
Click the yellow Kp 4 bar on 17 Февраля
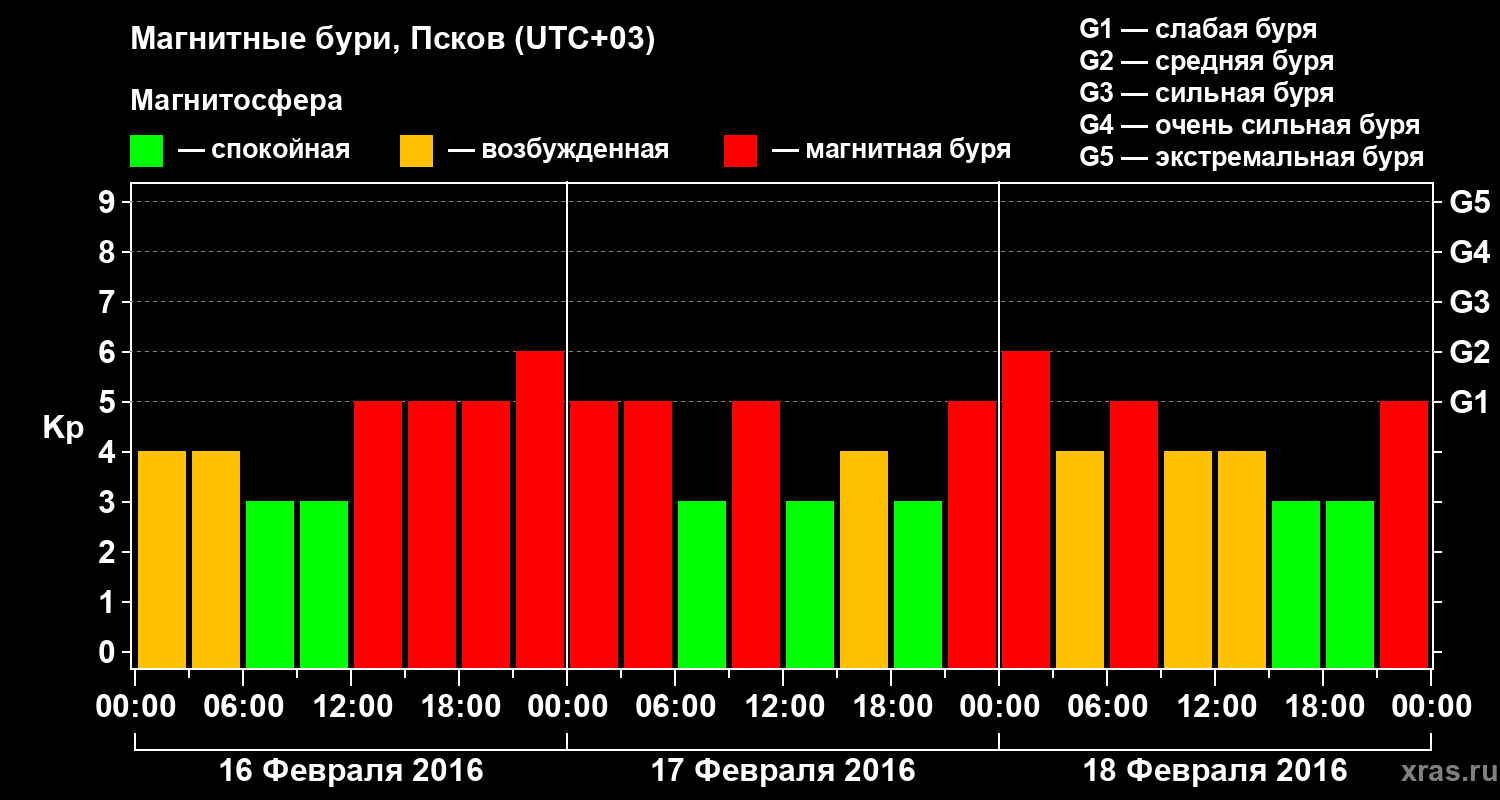tap(864, 559)
